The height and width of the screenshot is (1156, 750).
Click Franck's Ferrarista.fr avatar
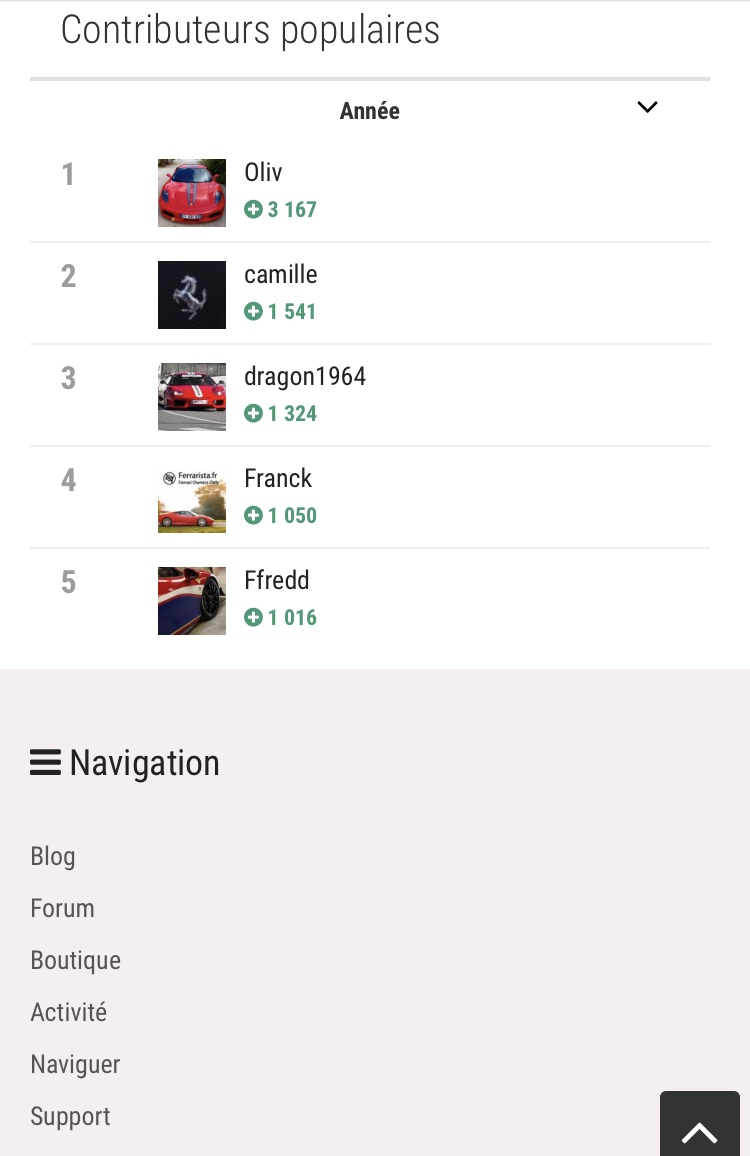click(x=192, y=499)
